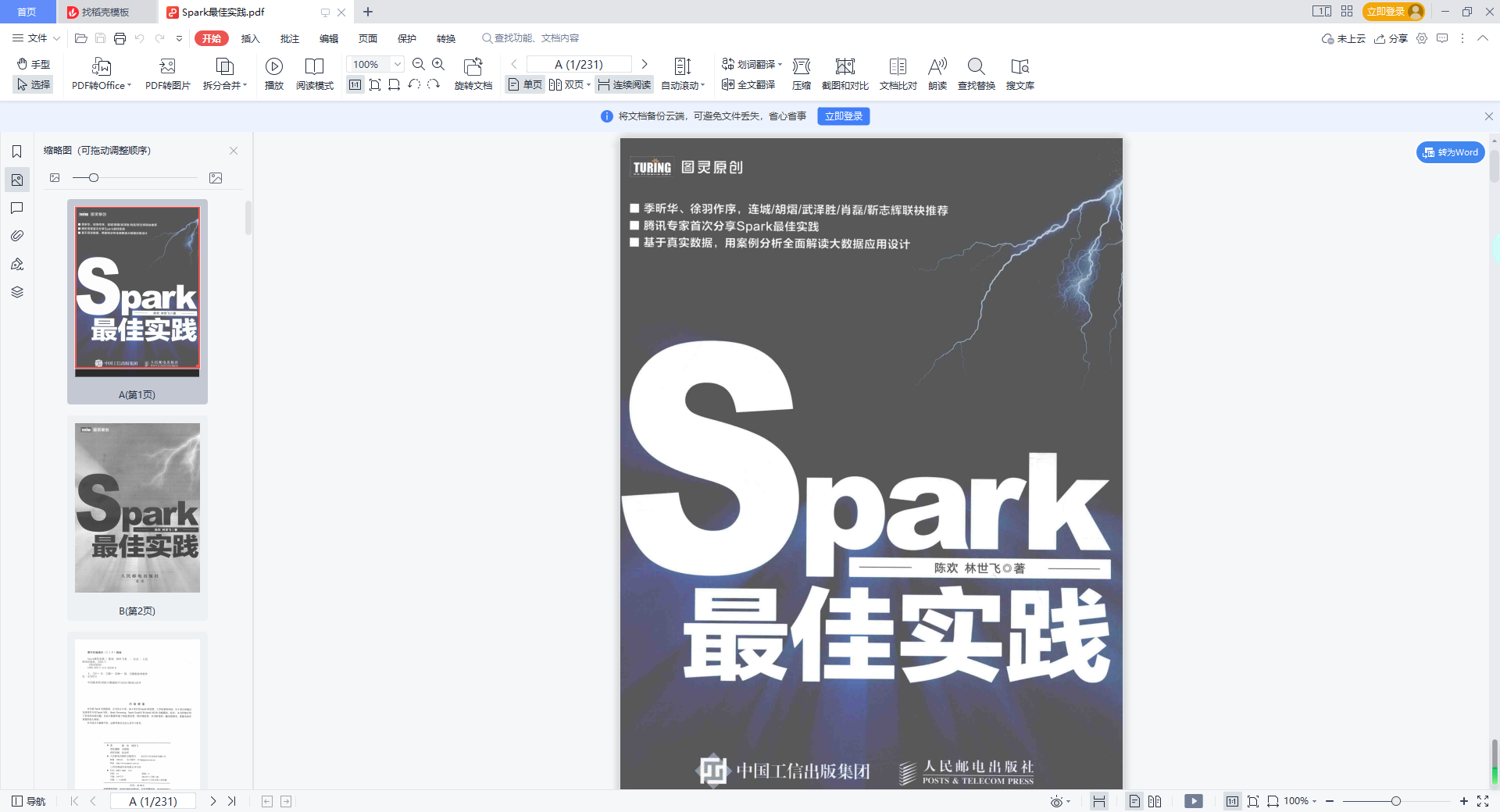Viewport: 1500px width, 812px height.
Task: Click the 转为Word convert button
Action: (1451, 152)
